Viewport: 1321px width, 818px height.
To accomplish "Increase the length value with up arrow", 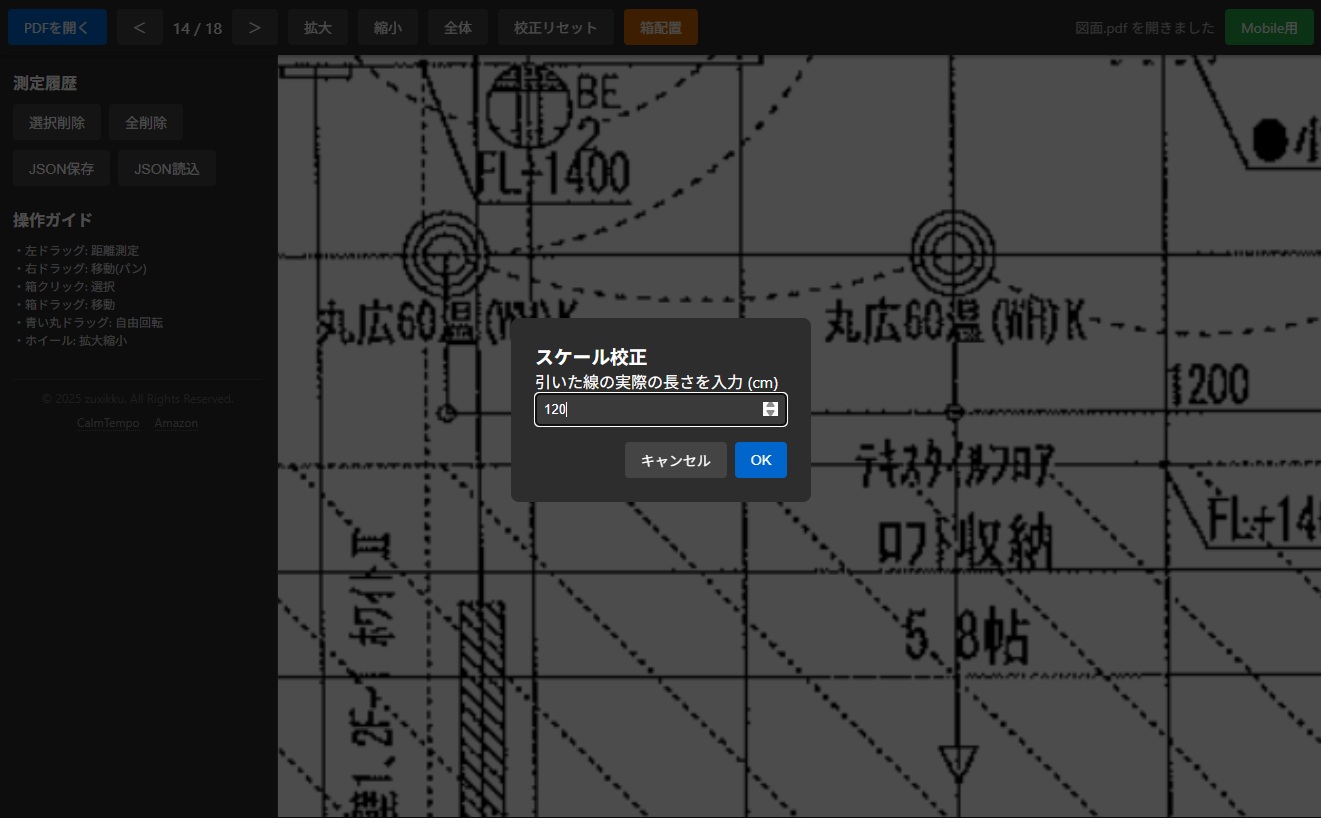I will point(770,405).
